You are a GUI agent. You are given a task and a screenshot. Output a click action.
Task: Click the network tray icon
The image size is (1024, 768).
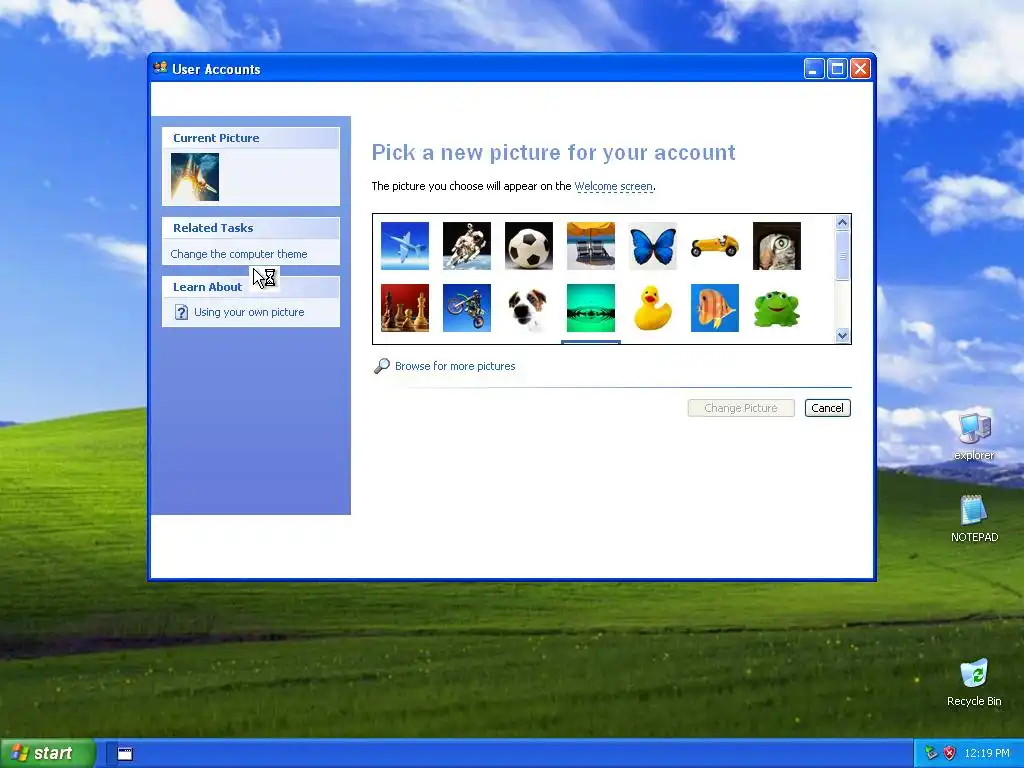pos(931,754)
